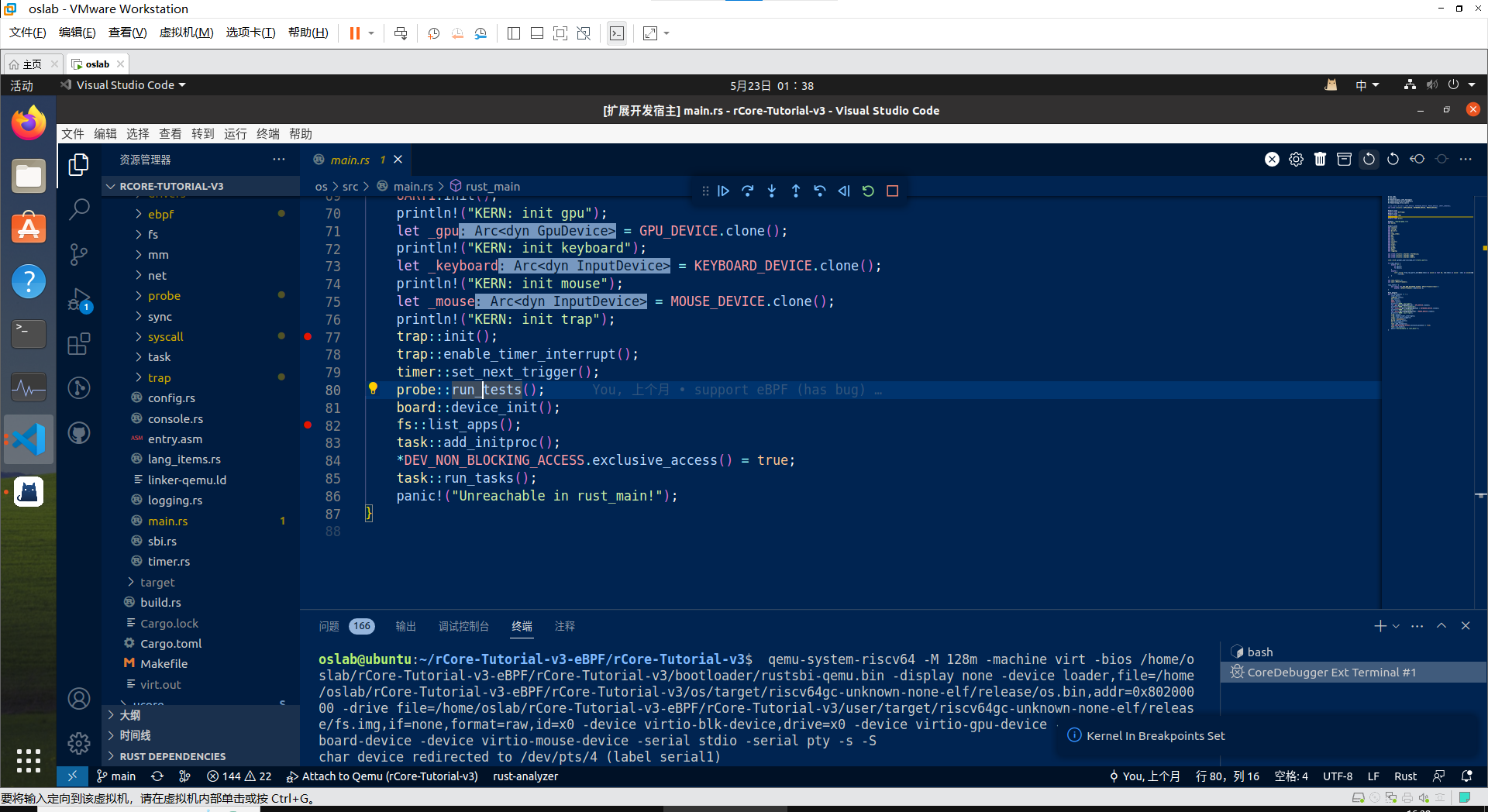The width and height of the screenshot is (1488, 812).
Task: Click the debug Stop button
Action: coord(892,191)
